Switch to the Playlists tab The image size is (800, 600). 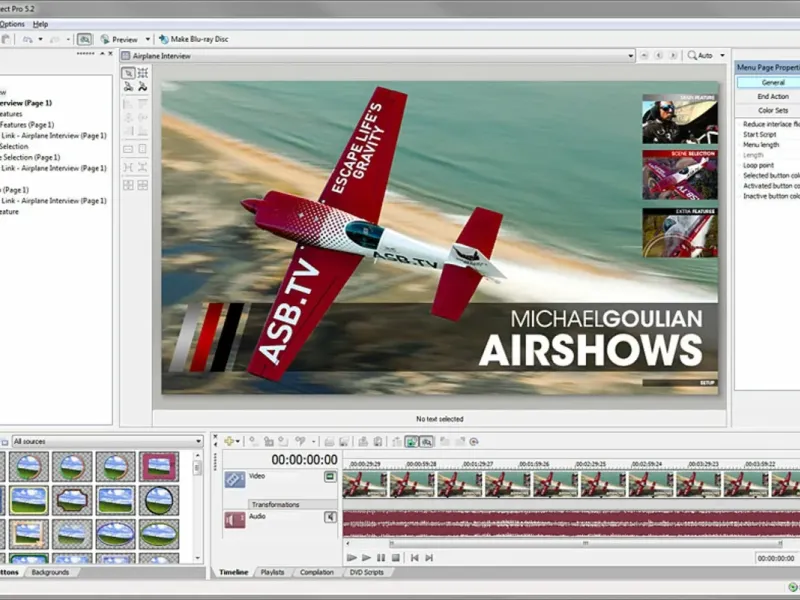272,572
